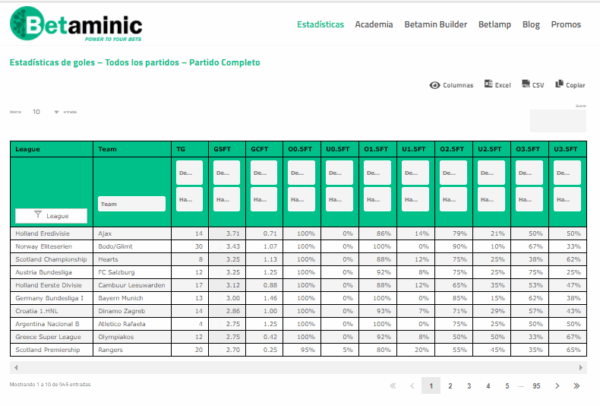Click the left arrow of horizontal scrollbar
Screen dimensions: 600x406
point(16,368)
